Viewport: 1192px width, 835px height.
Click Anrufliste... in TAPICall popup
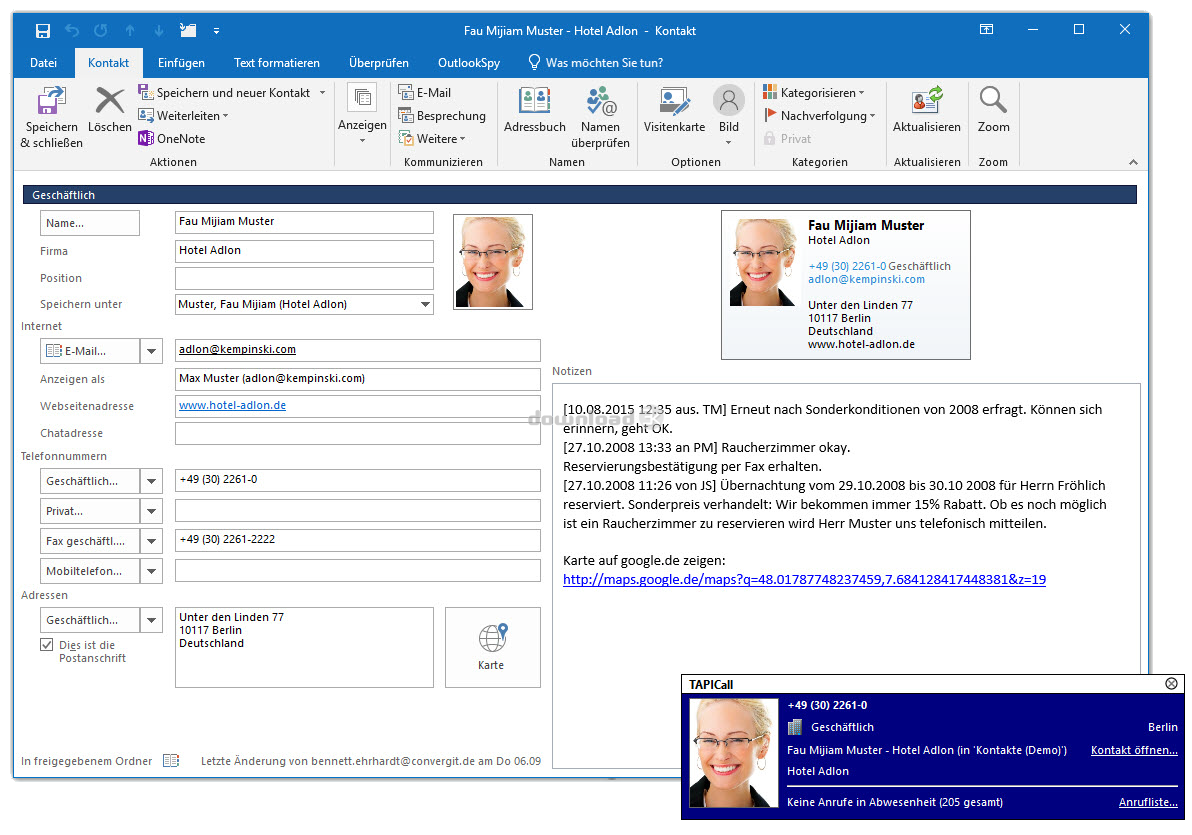click(1148, 802)
